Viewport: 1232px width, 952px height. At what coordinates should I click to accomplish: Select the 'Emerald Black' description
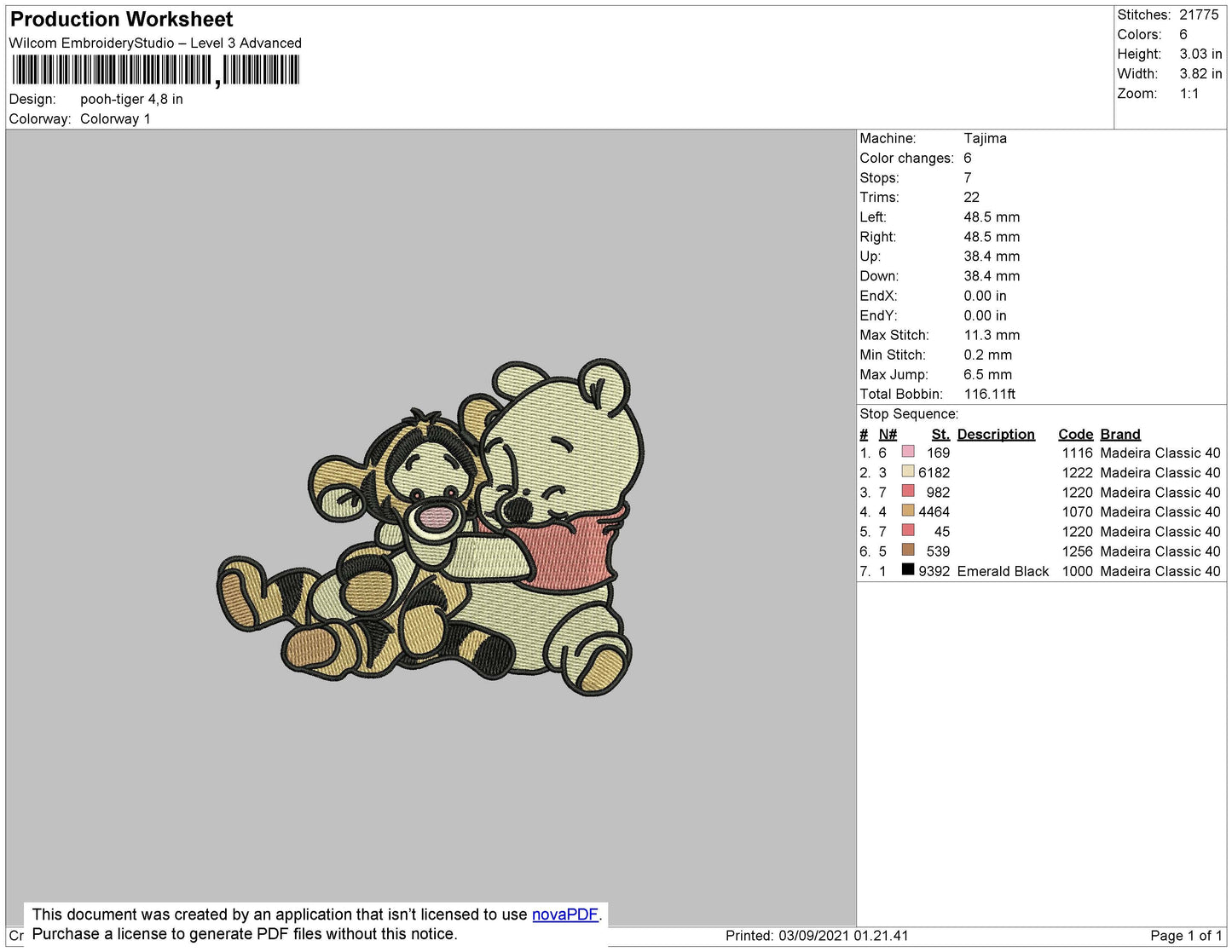pyautogui.click(x=1003, y=571)
